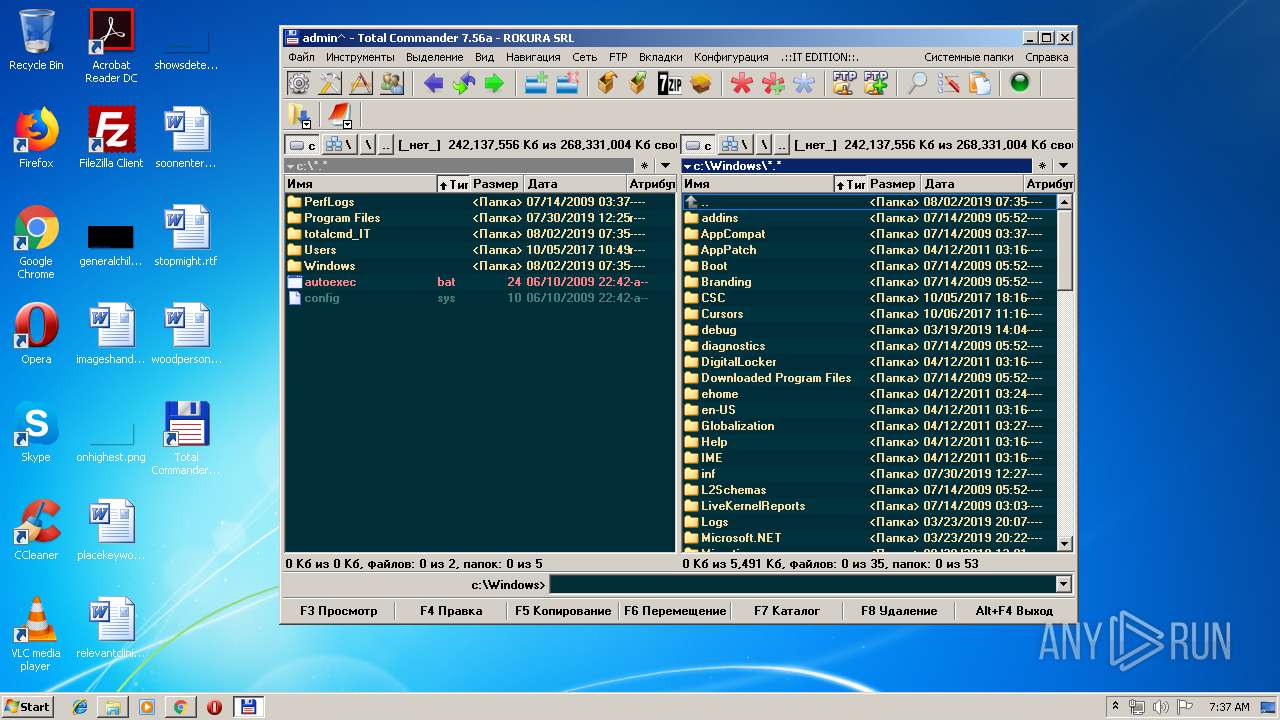Go up with right panel double-dot button
The width and height of the screenshot is (1280, 720).
pyautogui.click(x=783, y=145)
